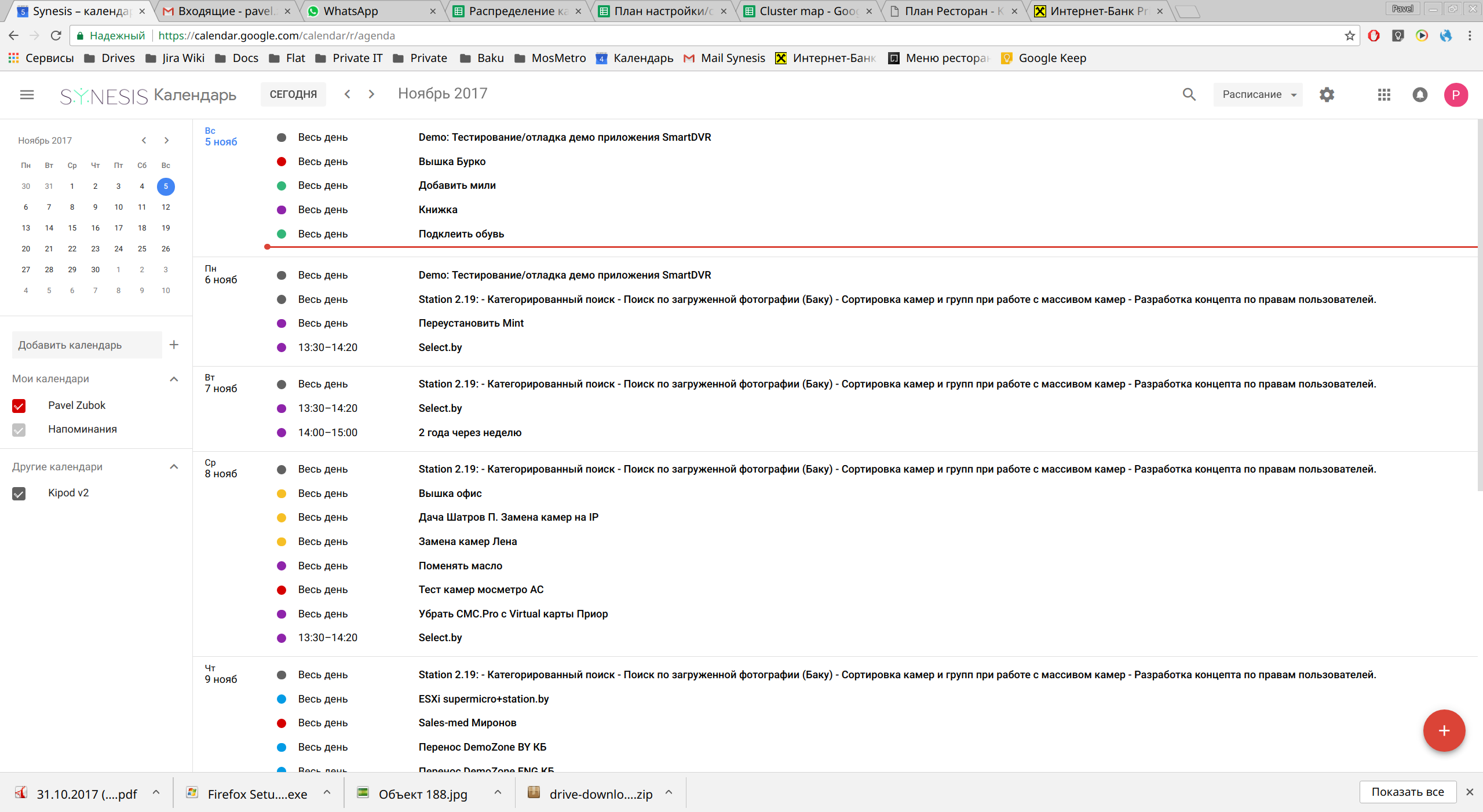Open the MosMetro bookmark folder
This screenshot has height=812, width=1483.
click(550, 58)
